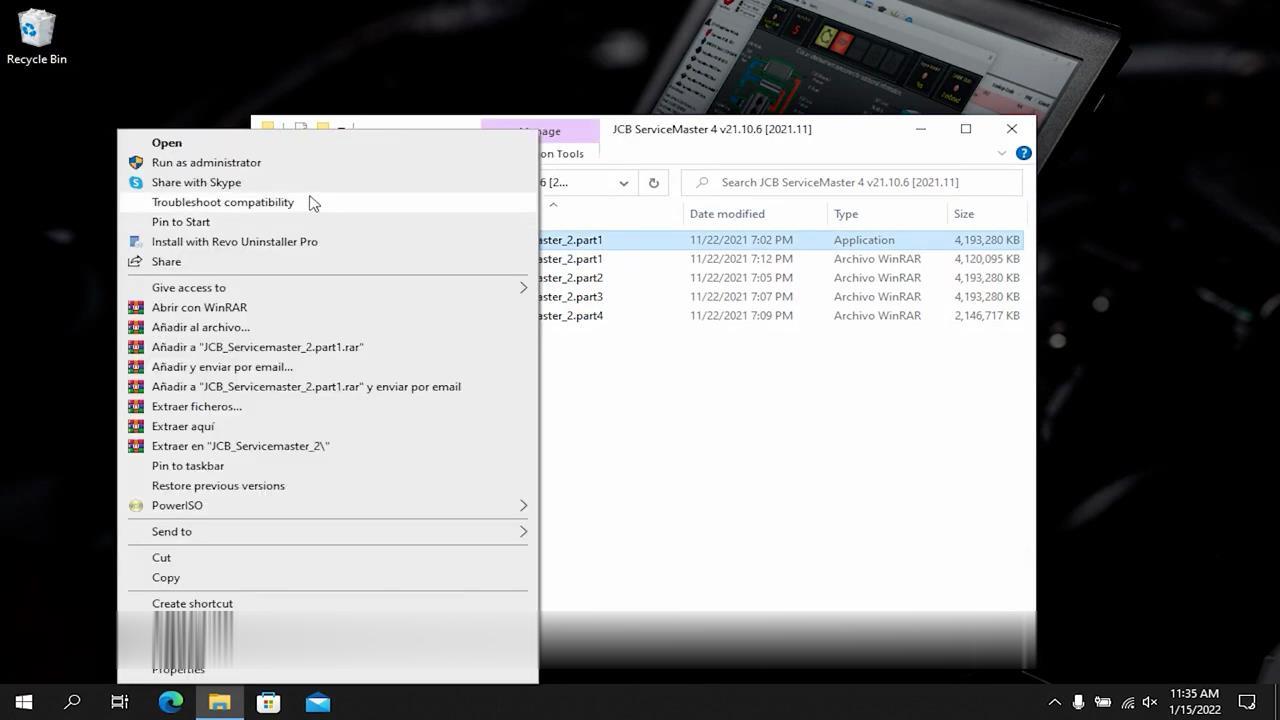Select the Application file row part1

(x=780, y=240)
